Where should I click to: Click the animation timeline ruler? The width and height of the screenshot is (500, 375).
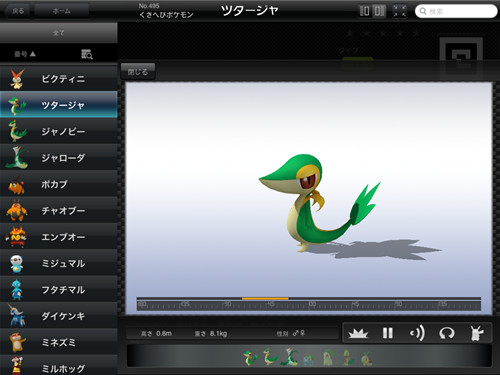coord(309,304)
